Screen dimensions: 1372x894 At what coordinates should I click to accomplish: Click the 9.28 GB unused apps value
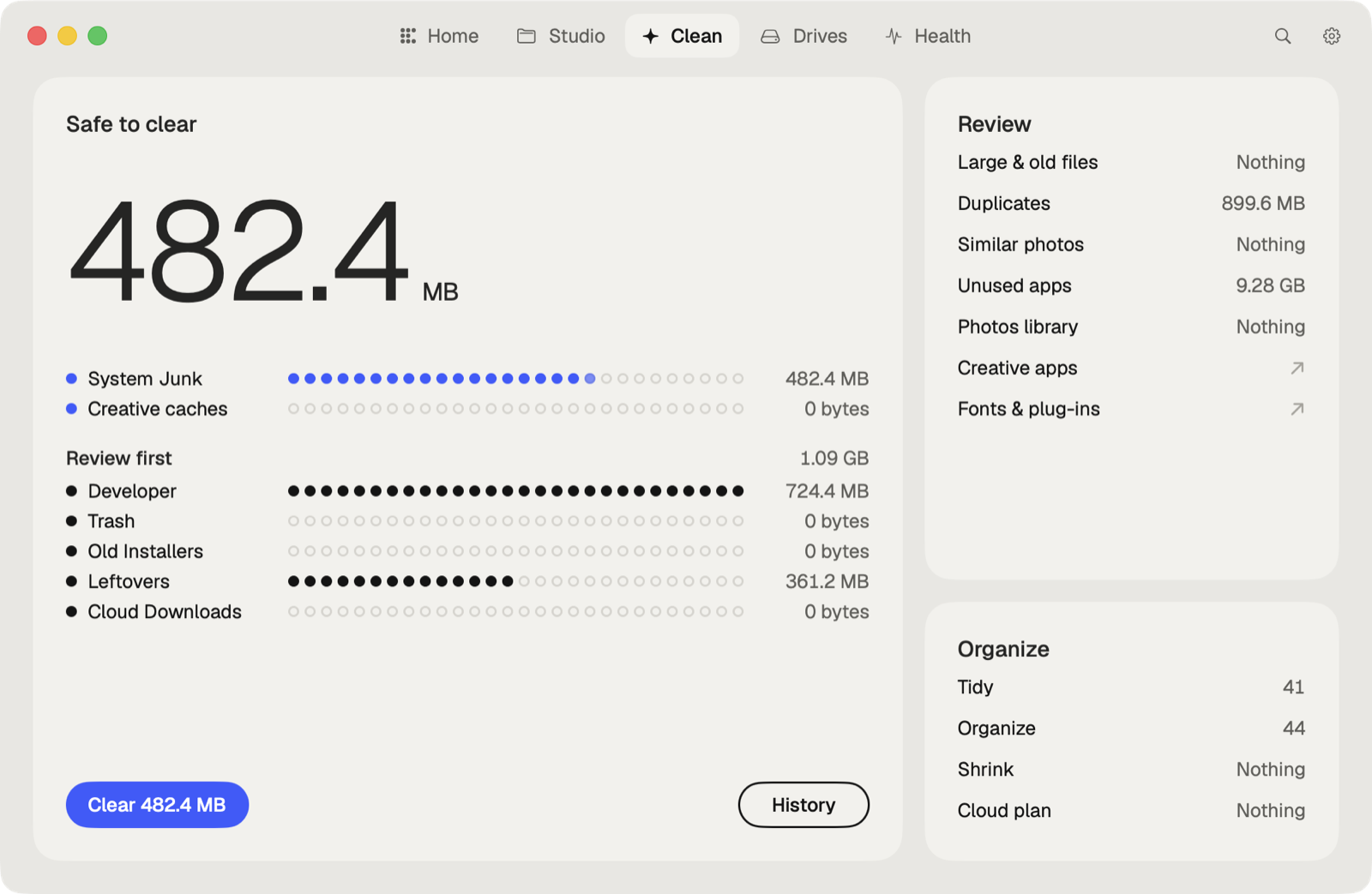[x=1270, y=285]
